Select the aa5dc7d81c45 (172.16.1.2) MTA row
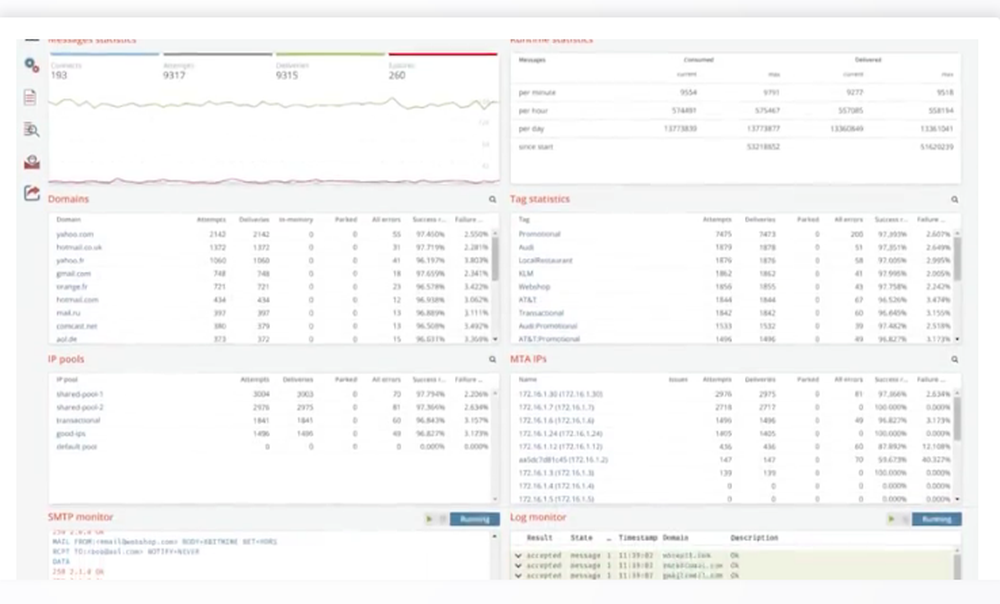1000x604 pixels. [733, 460]
